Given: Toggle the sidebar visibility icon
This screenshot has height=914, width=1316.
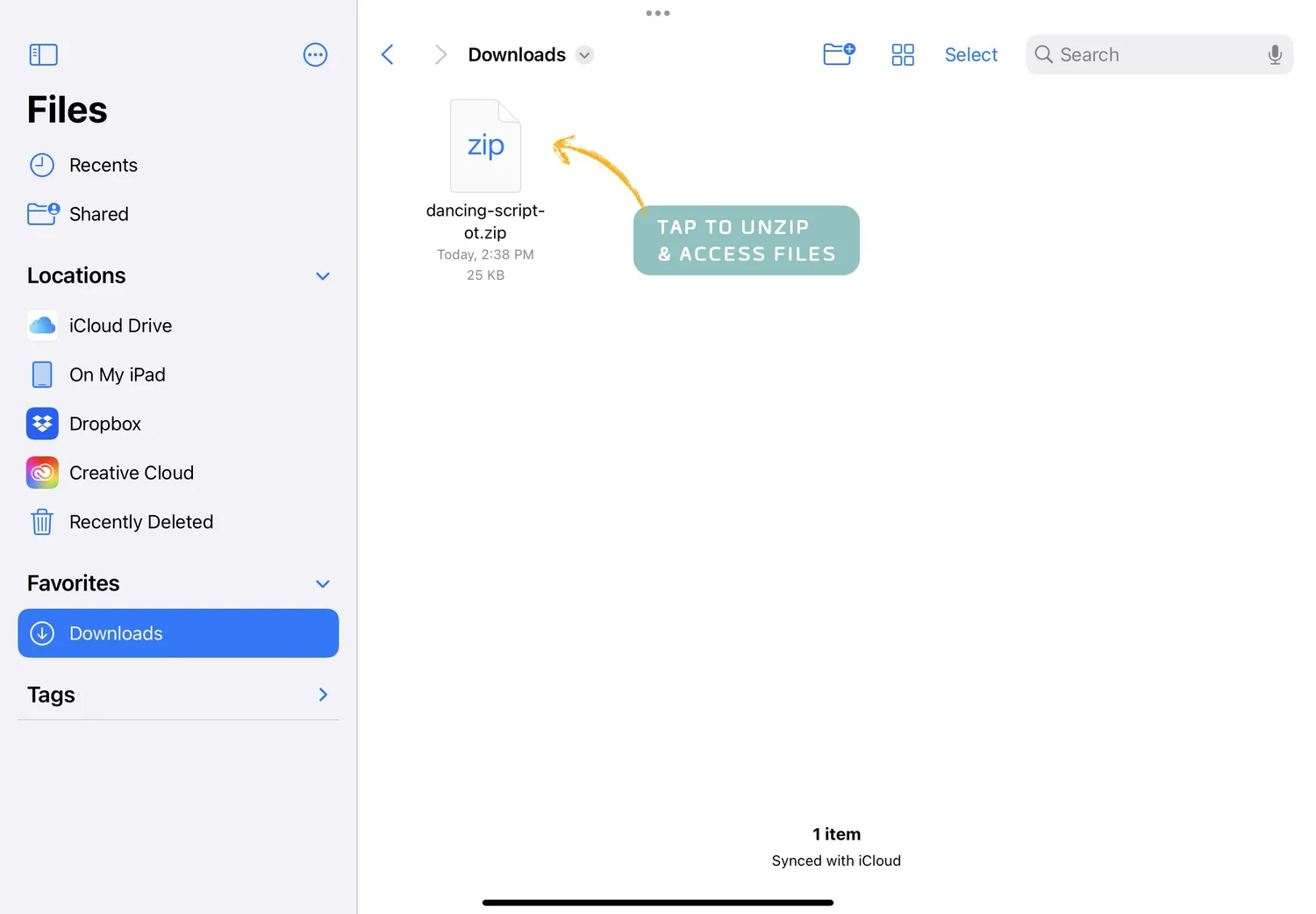Looking at the screenshot, I should point(43,54).
